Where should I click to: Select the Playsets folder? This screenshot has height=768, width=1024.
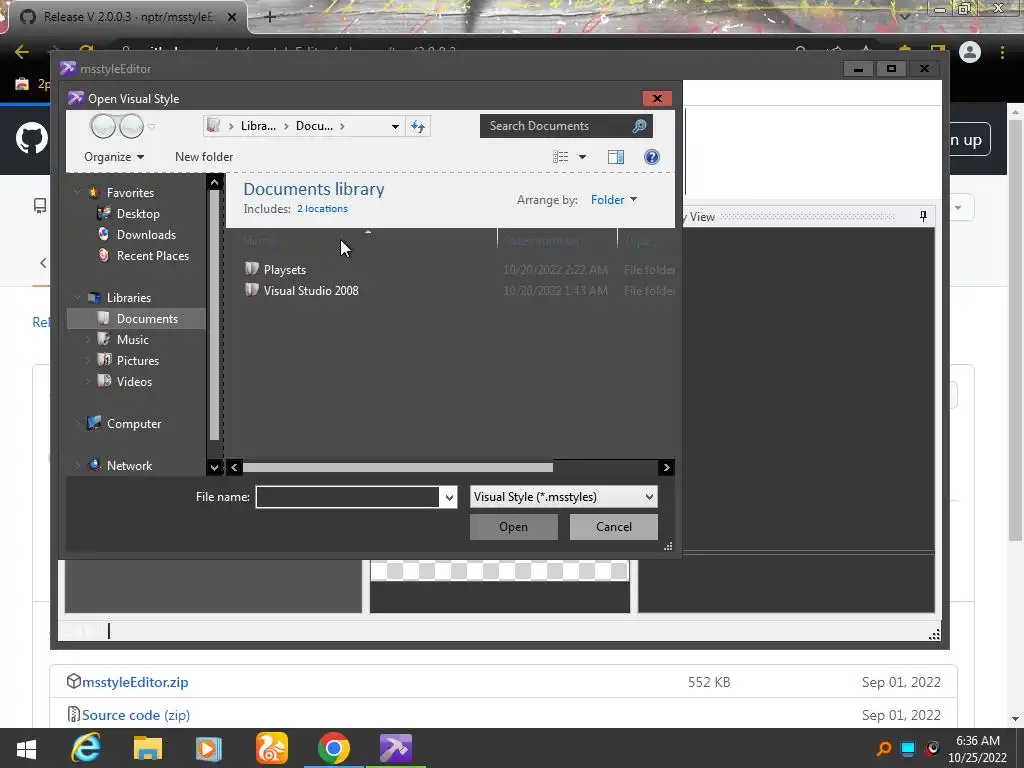pos(275,270)
